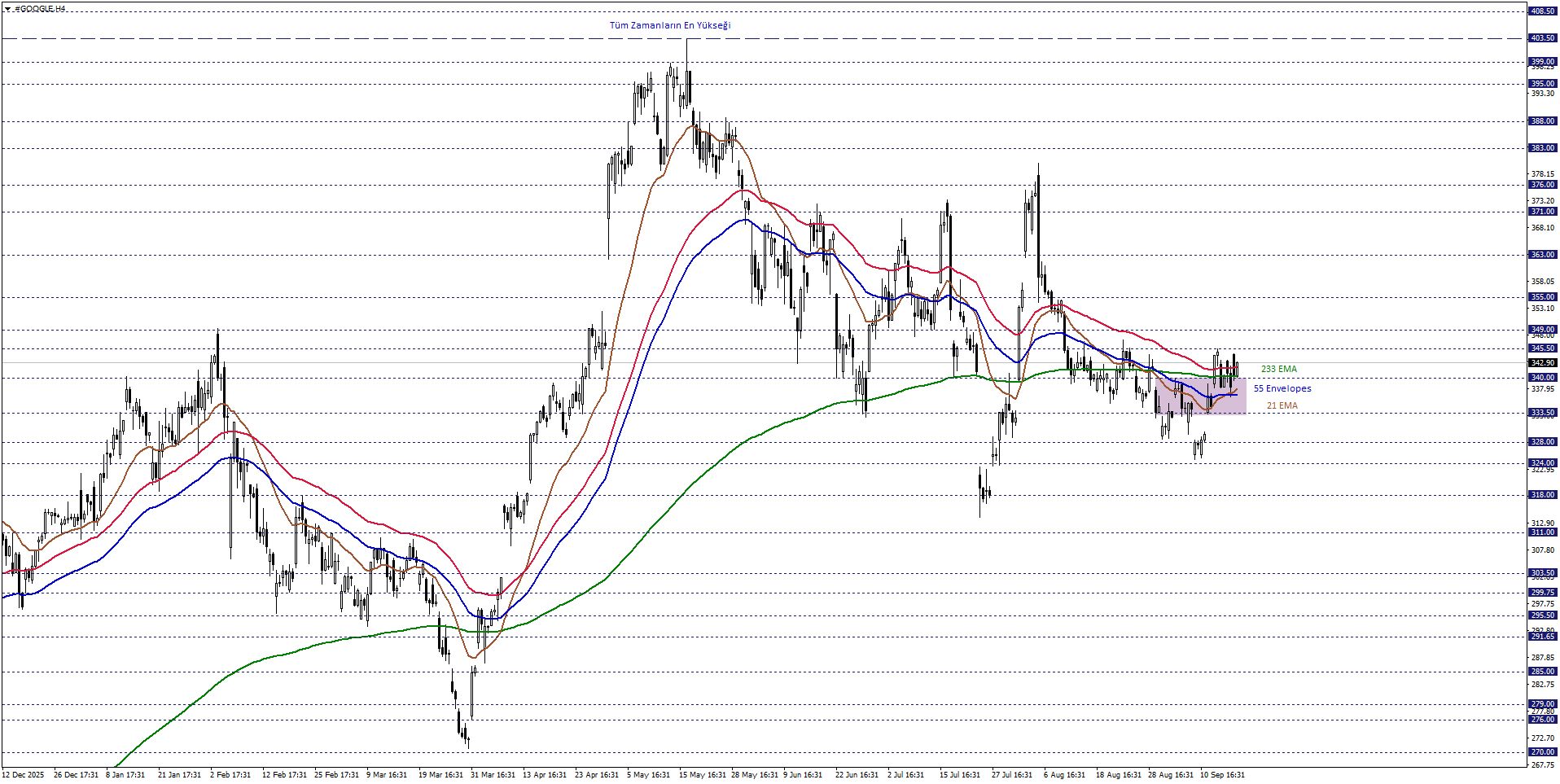This screenshot has height=784, width=1560.
Task: Click the '6 Aug 16:31' time axis label
Action: coord(1064,775)
